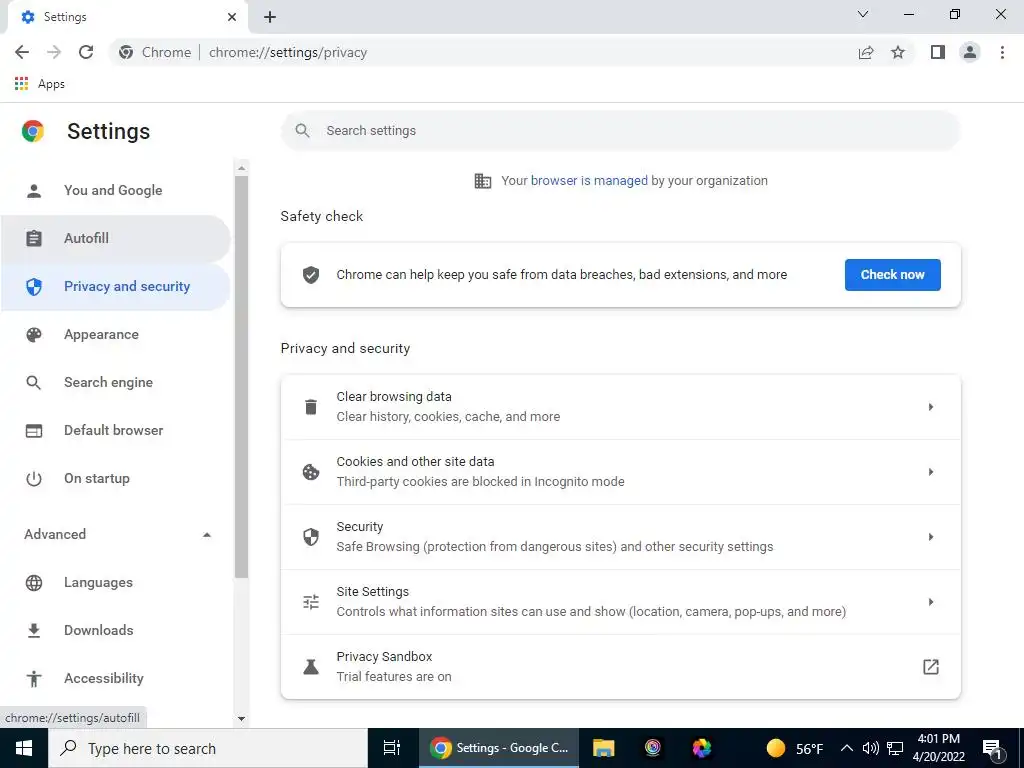
Task: Select Search engine in sidebar
Action: [116, 383]
